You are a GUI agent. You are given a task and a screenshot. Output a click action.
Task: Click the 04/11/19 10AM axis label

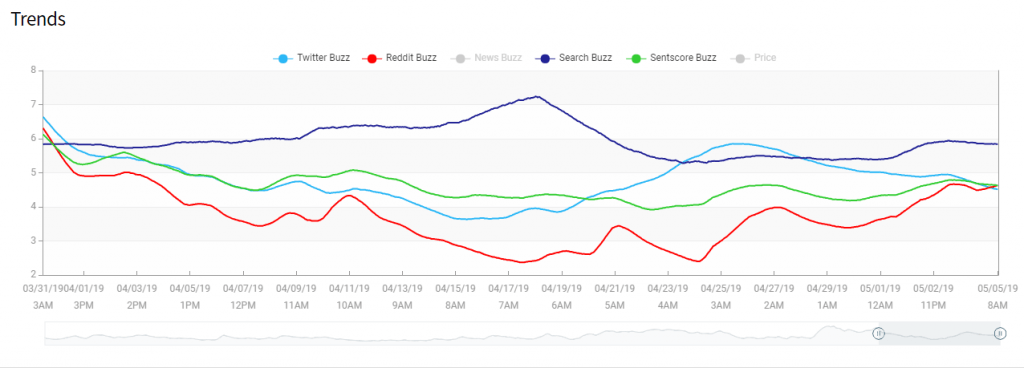(349, 296)
